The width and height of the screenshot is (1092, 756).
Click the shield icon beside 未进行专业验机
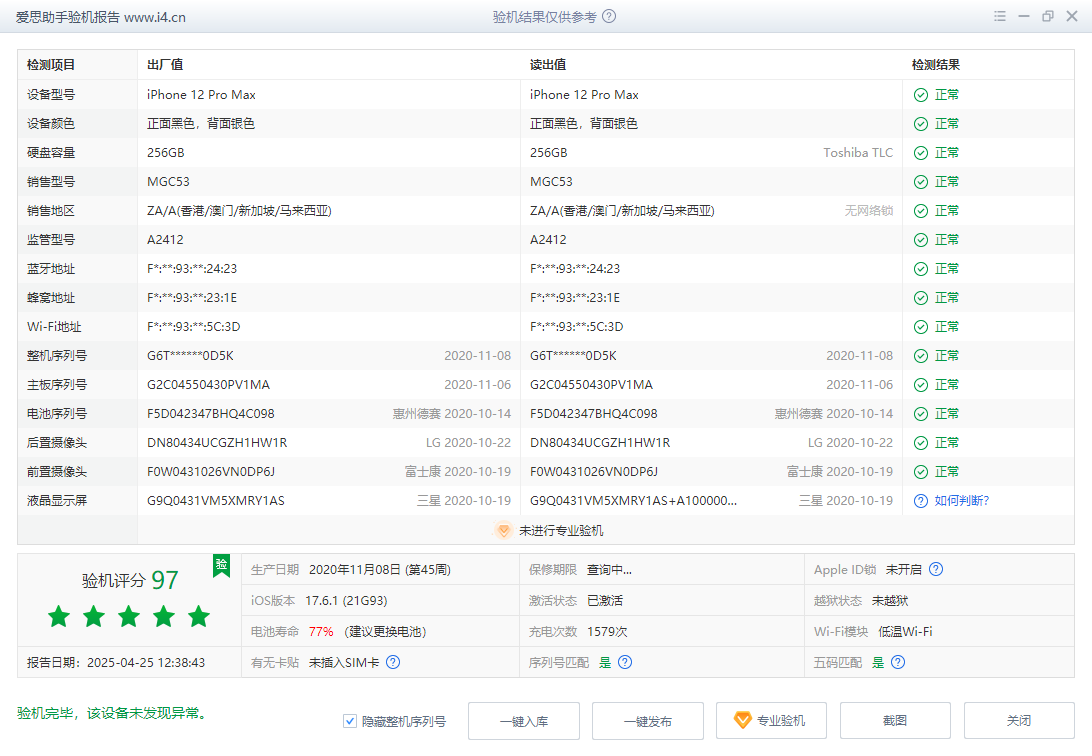pyautogui.click(x=503, y=530)
